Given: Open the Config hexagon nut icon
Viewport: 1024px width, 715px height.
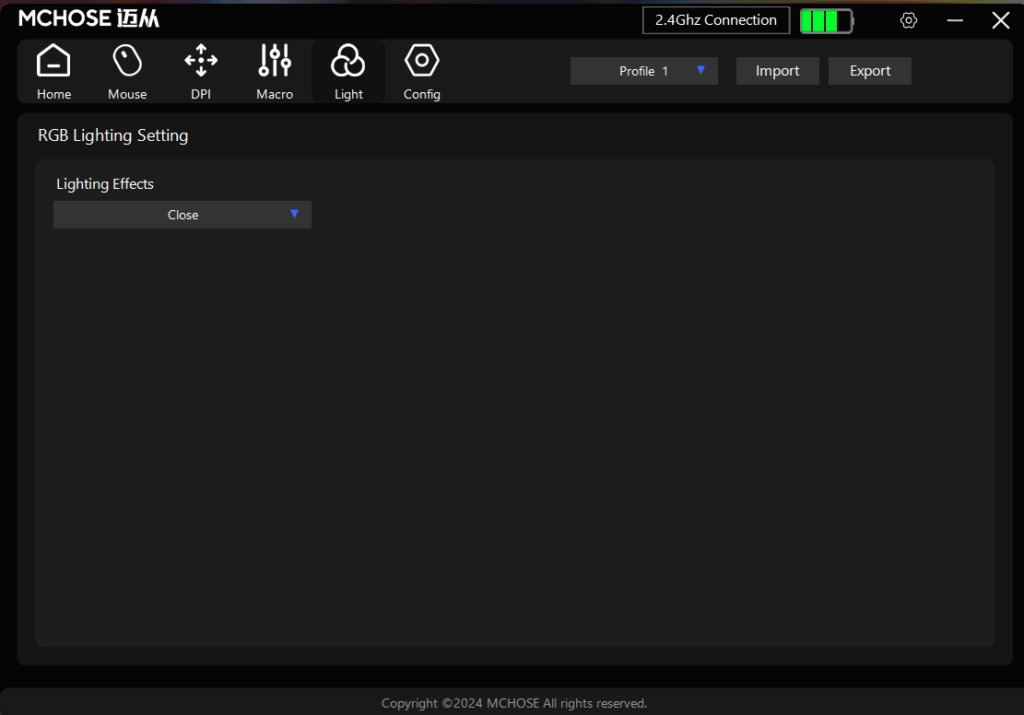Looking at the screenshot, I should tap(422, 61).
